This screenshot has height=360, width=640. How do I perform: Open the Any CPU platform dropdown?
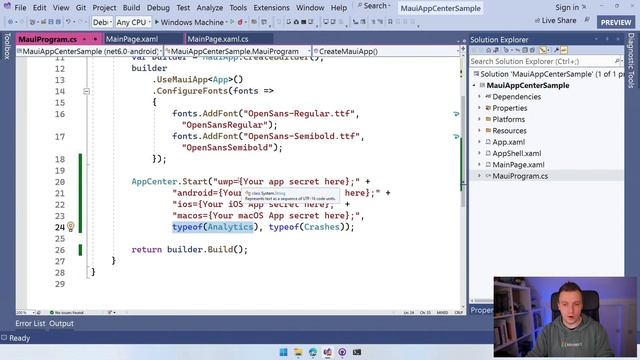(133, 22)
